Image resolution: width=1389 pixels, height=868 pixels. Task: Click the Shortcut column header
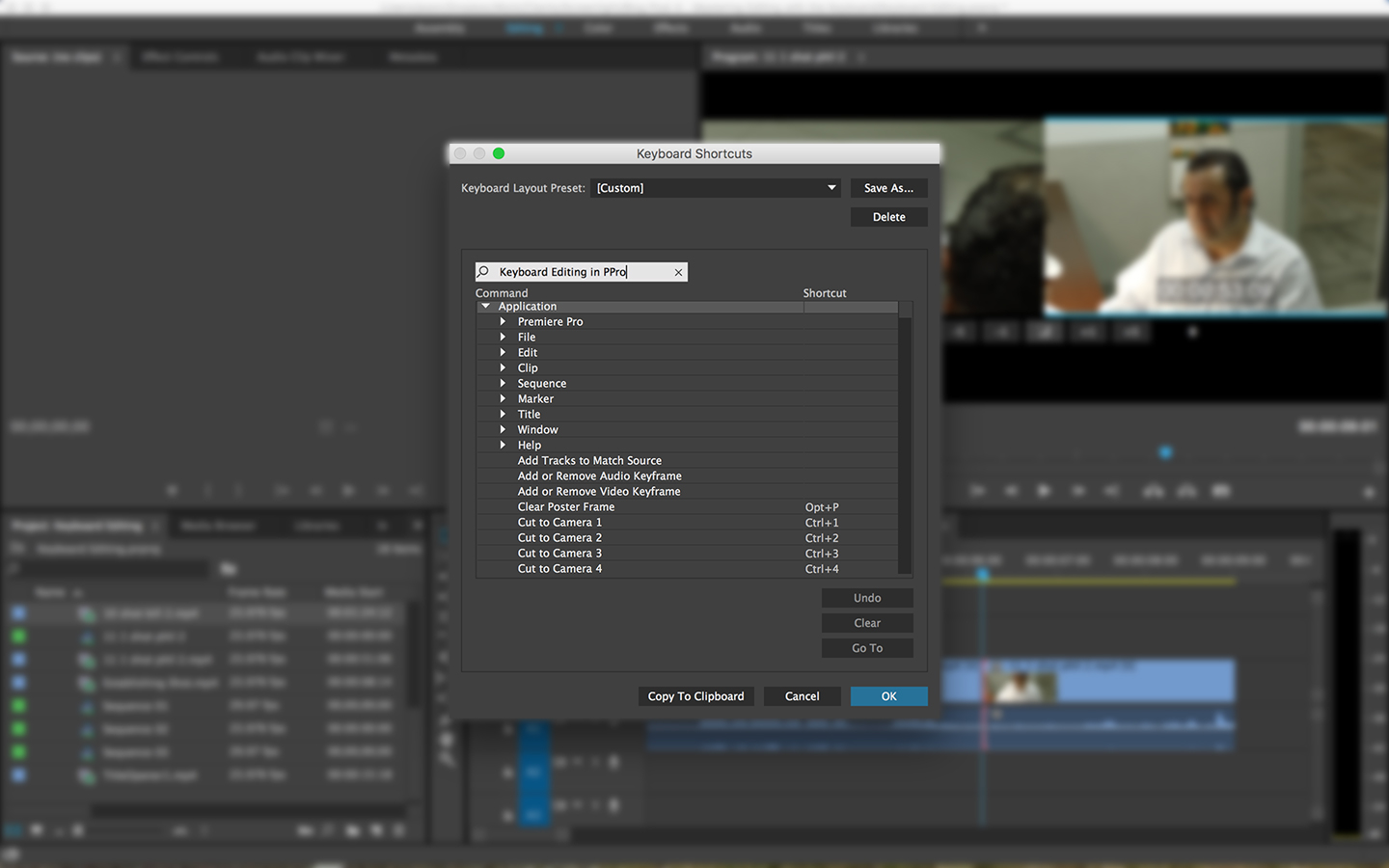pos(825,293)
